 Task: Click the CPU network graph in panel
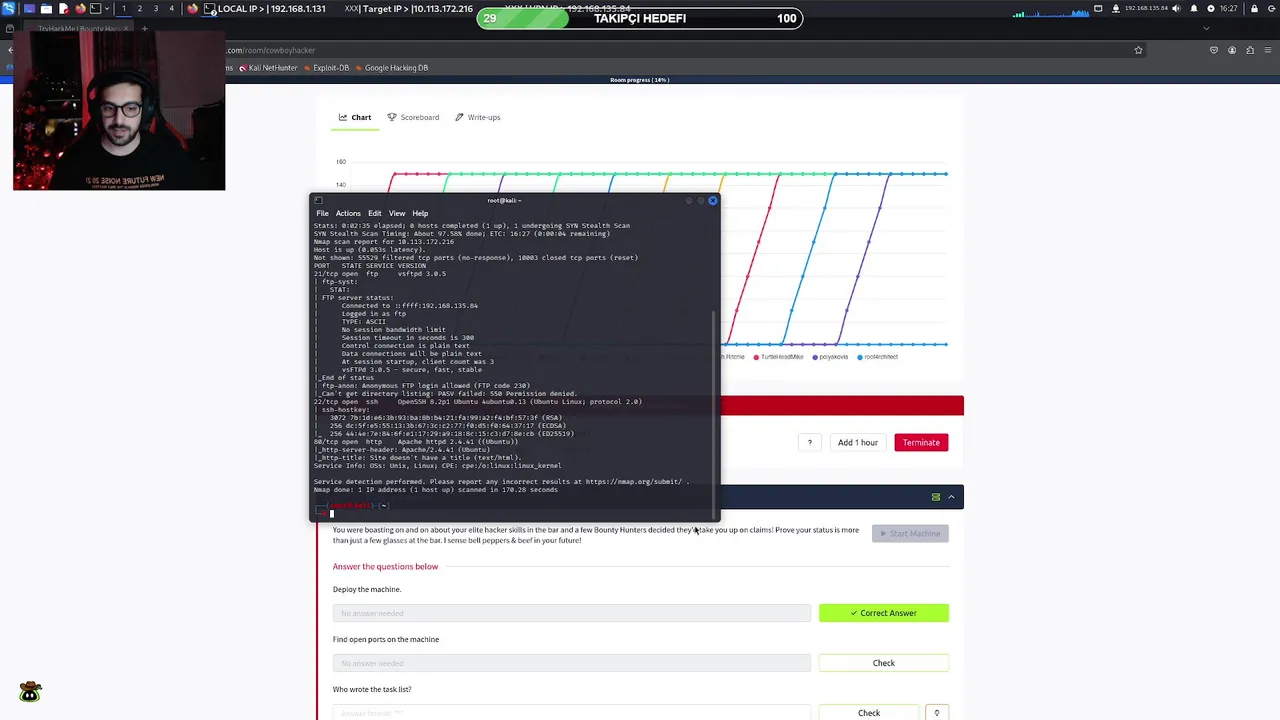pos(1051,13)
